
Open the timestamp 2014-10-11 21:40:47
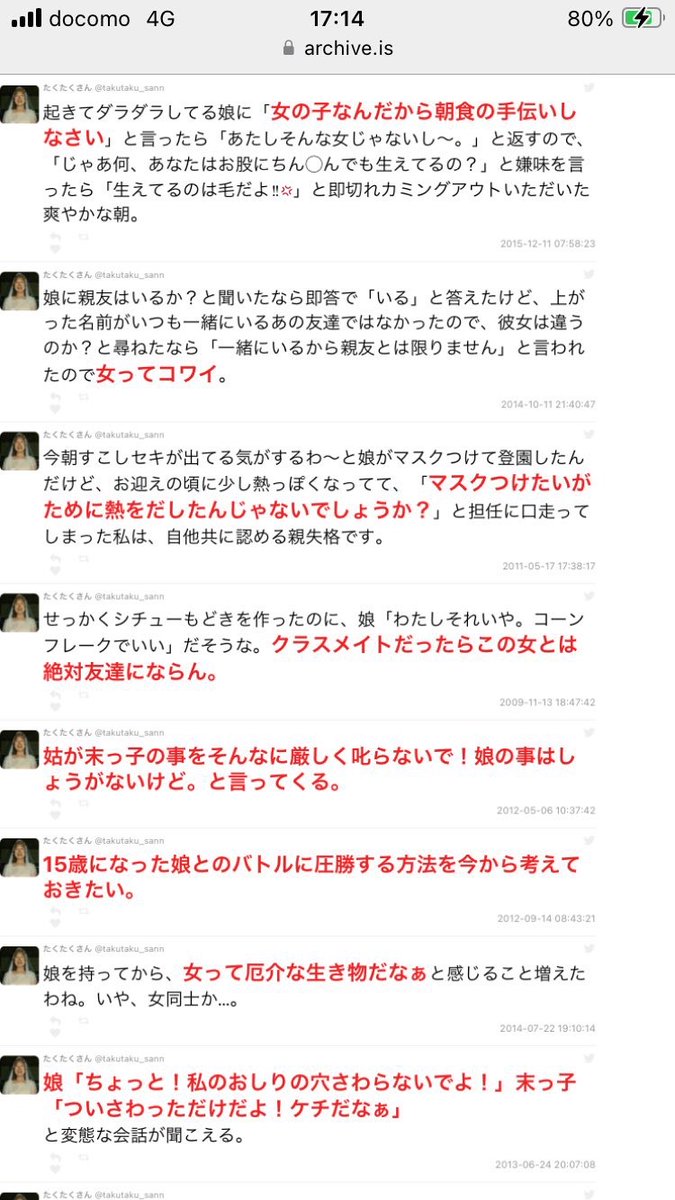[548, 404]
